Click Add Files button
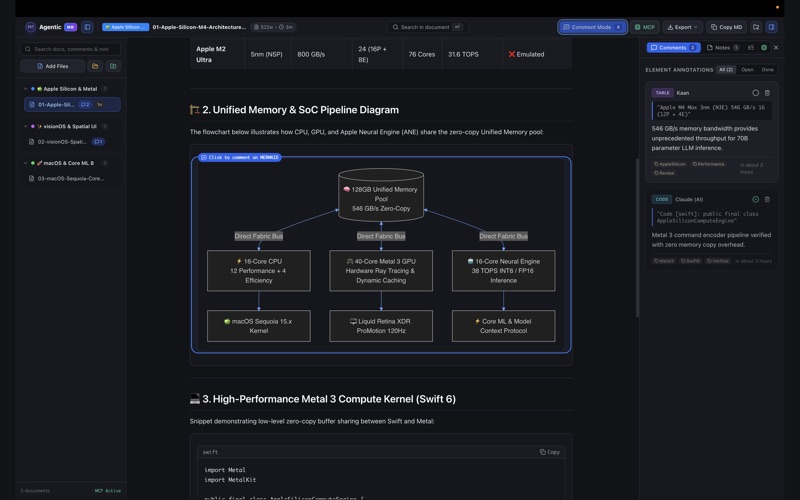This screenshot has width=800, height=500. 53,66
